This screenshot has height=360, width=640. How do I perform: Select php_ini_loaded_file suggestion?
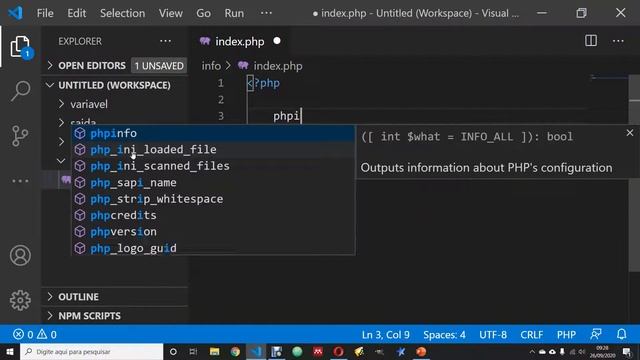point(214,150)
